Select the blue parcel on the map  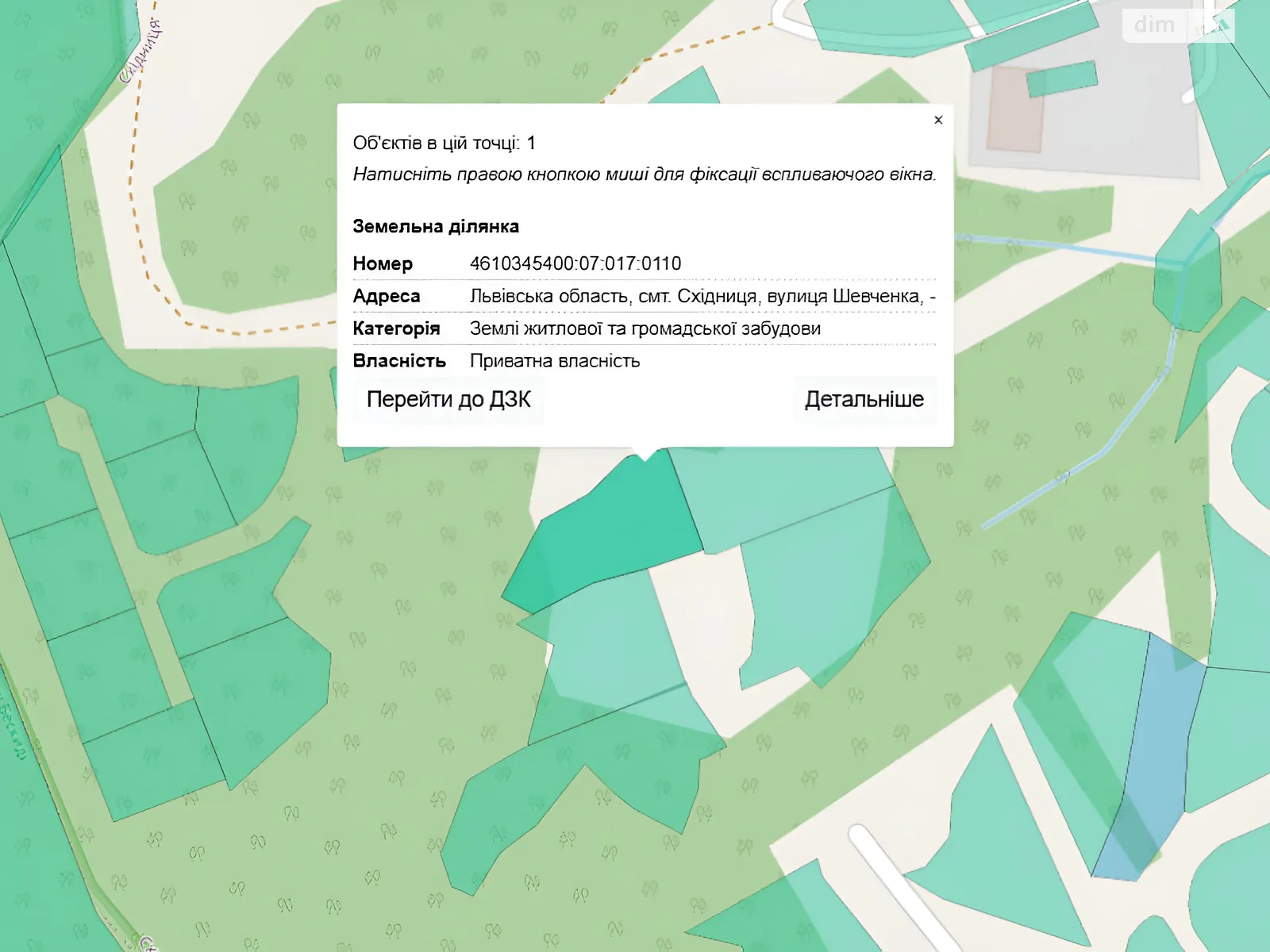[1151, 762]
